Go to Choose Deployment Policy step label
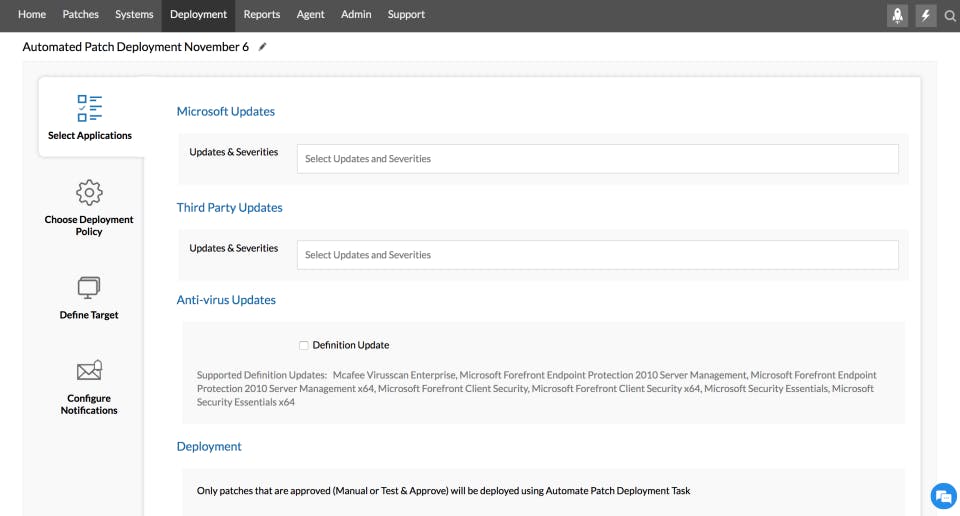 point(89,225)
